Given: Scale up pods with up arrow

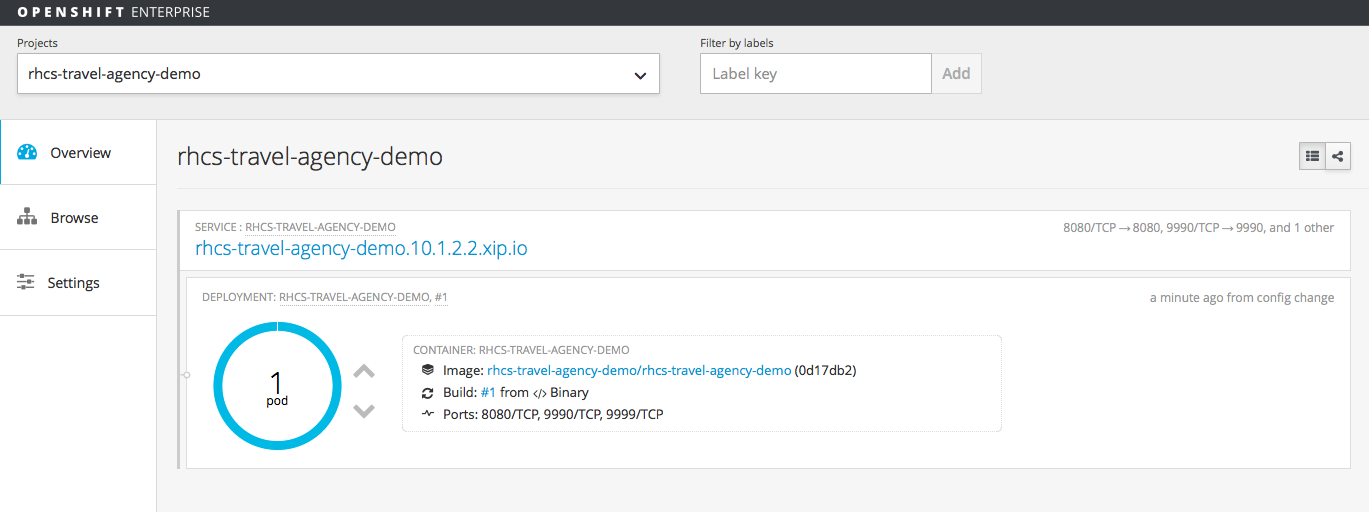Looking at the screenshot, I should point(364,371).
